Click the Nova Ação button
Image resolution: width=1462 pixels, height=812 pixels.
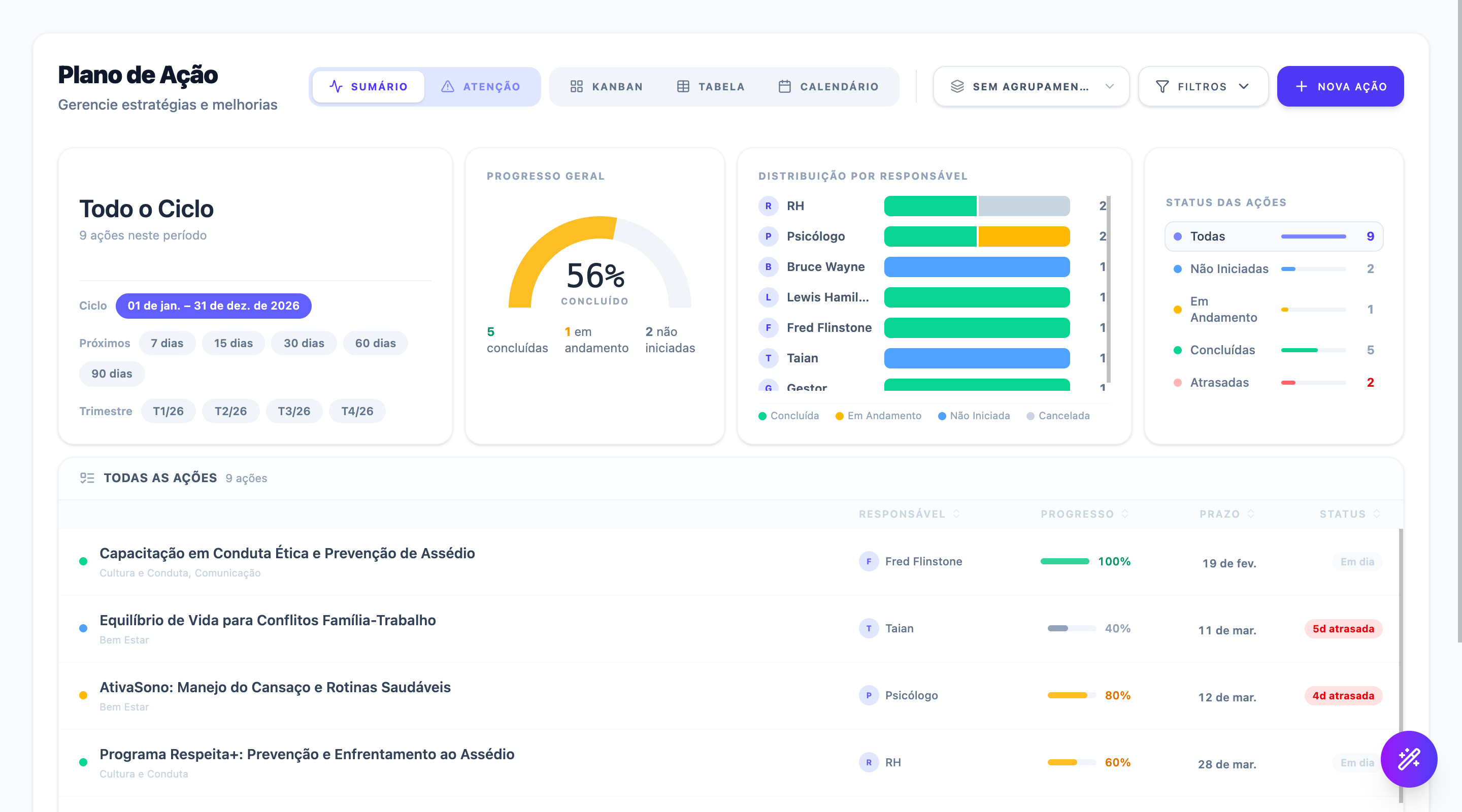point(1340,86)
